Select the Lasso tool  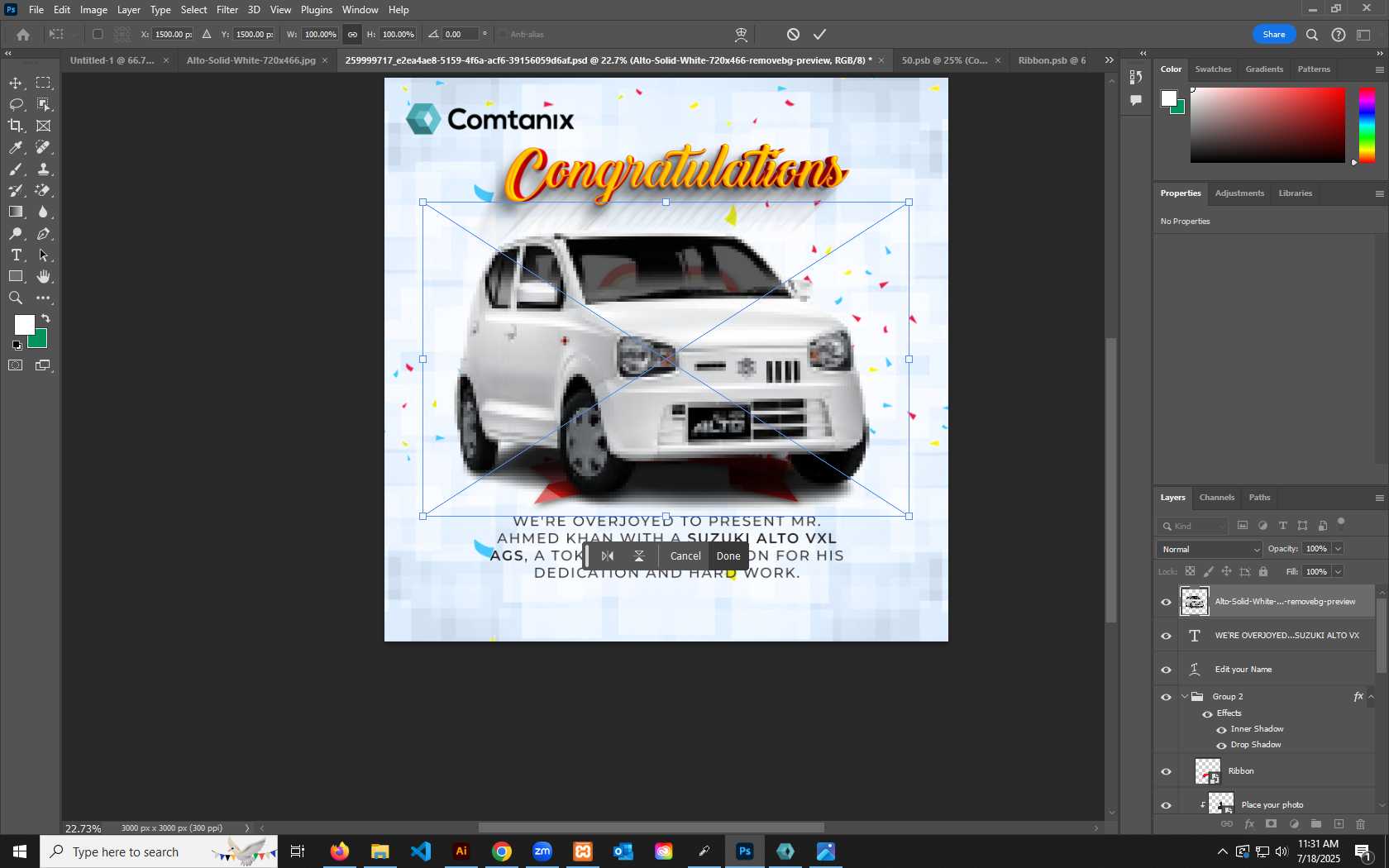[x=16, y=105]
